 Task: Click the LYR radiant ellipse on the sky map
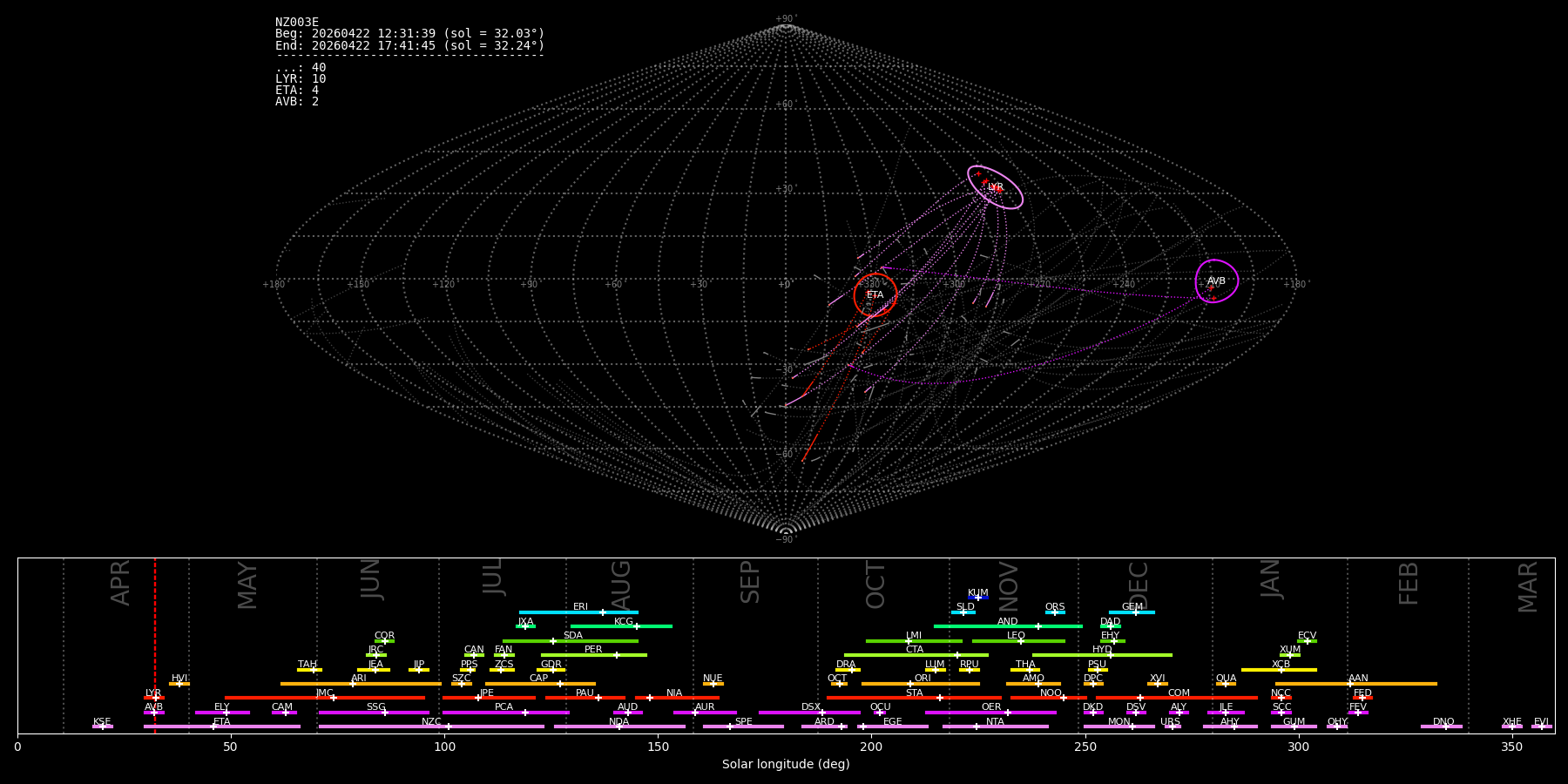coord(995,187)
